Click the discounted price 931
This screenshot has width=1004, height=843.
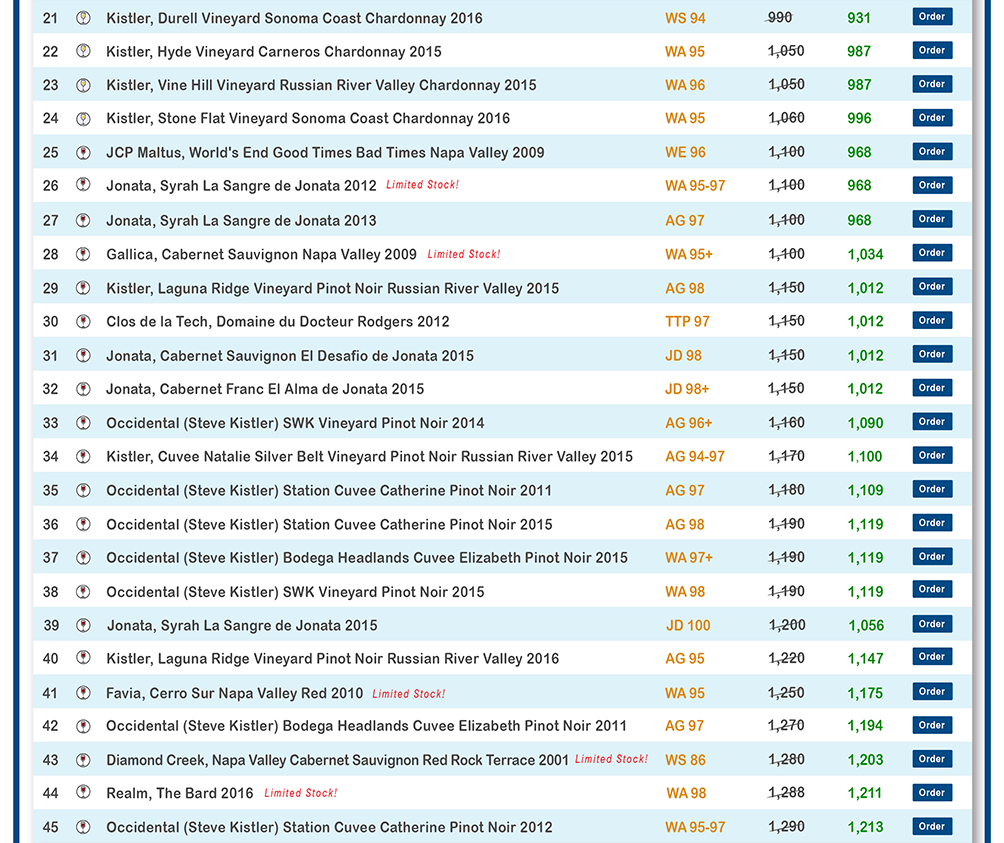[859, 18]
